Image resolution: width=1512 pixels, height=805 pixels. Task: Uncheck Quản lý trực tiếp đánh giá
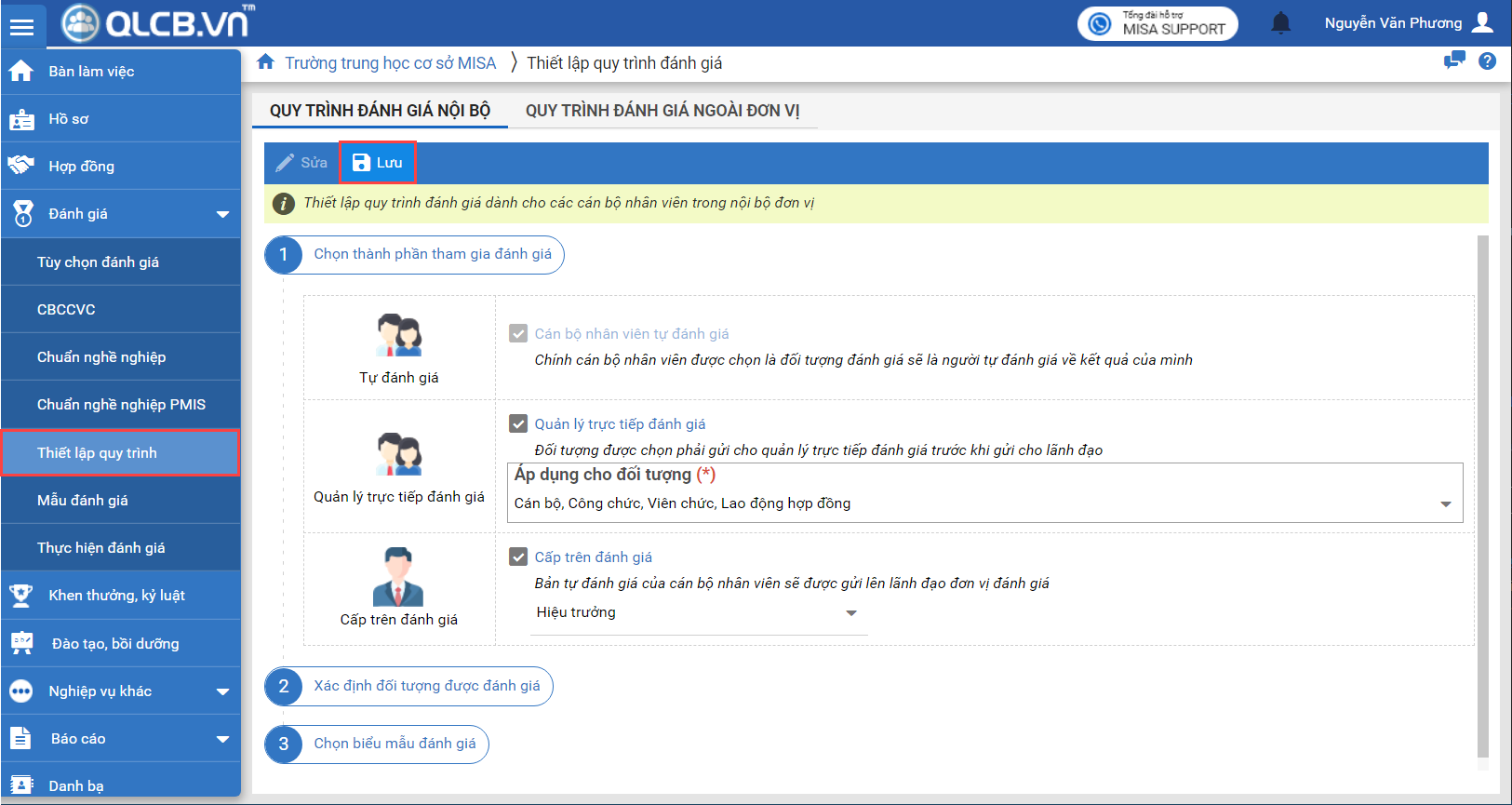[x=518, y=423]
